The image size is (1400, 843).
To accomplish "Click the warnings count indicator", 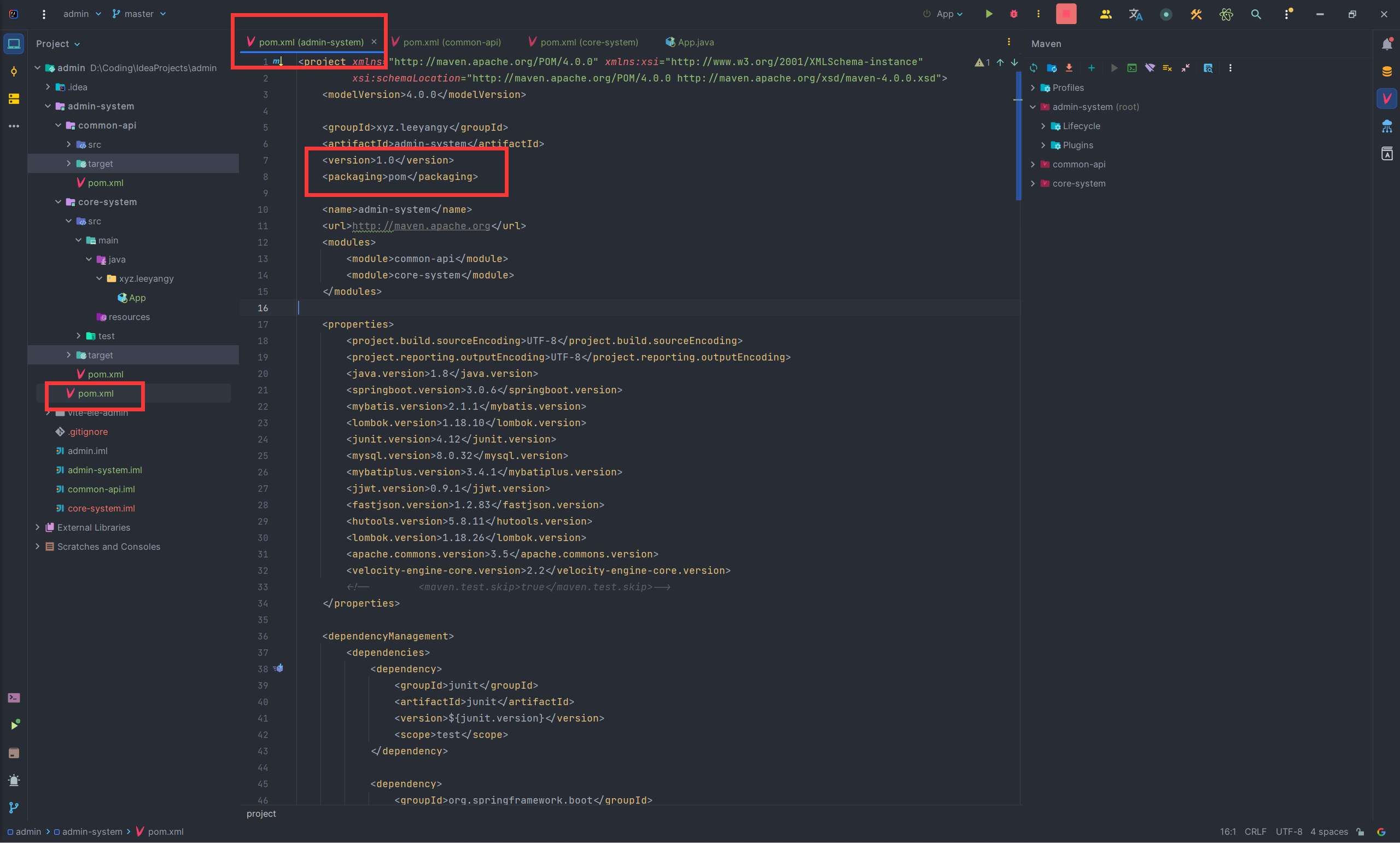I will point(983,62).
